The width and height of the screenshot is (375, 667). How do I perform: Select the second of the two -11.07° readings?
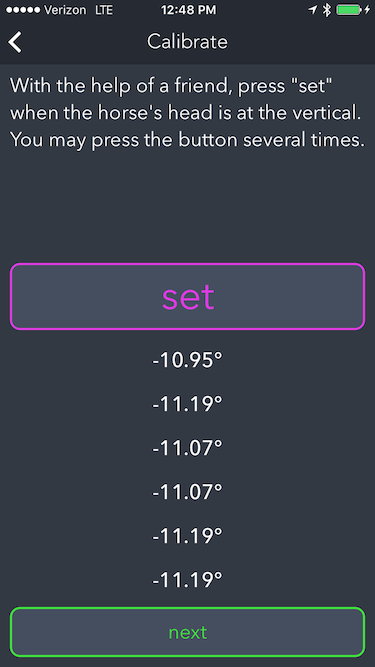[188, 492]
